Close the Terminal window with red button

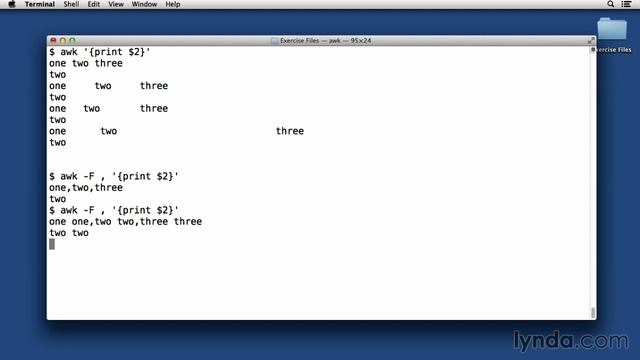click(53, 40)
